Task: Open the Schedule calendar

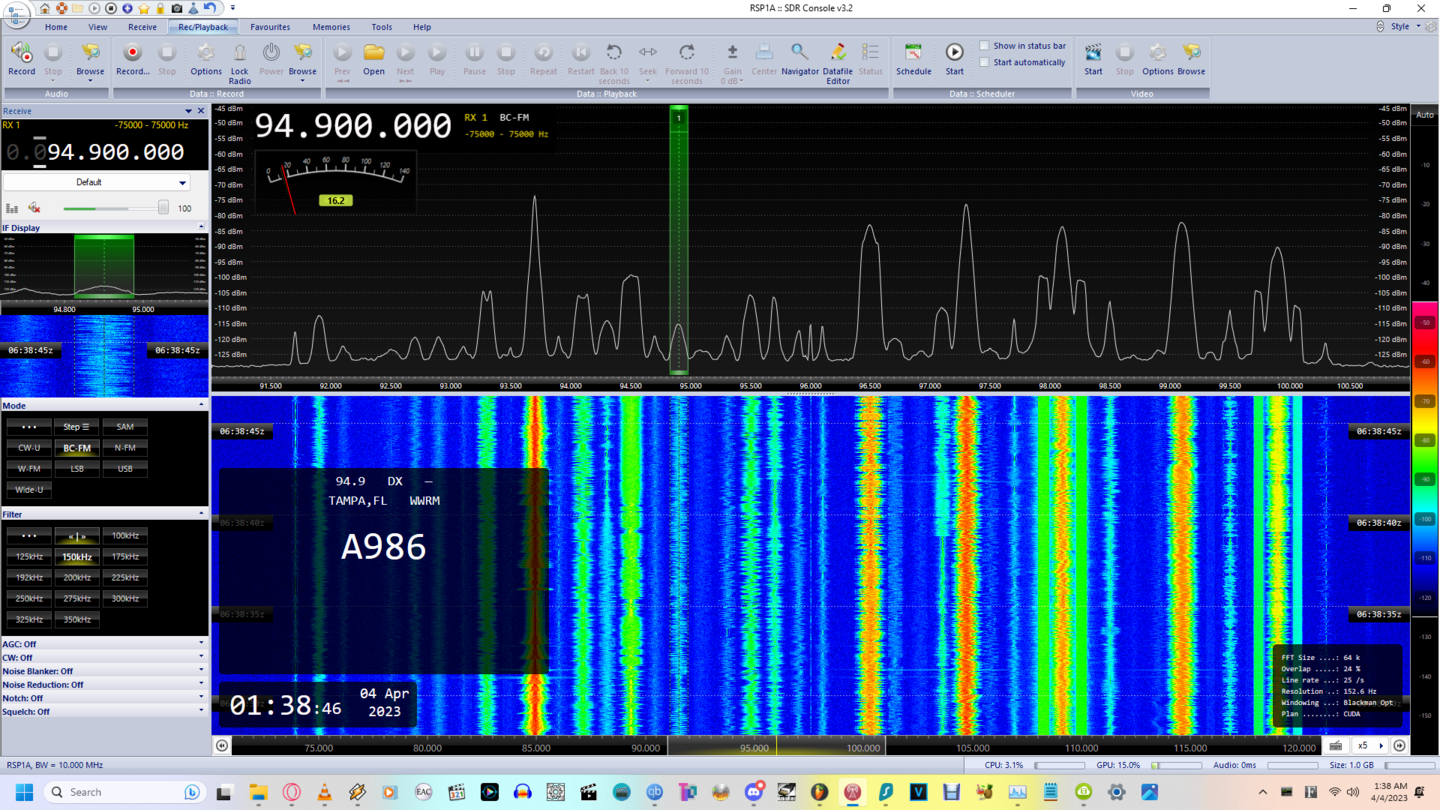Action: pos(913,59)
